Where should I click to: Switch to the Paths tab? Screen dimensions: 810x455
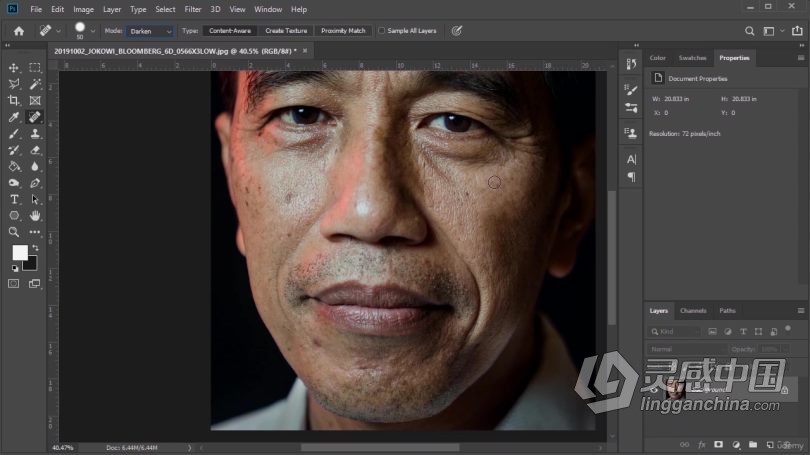pos(727,311)
